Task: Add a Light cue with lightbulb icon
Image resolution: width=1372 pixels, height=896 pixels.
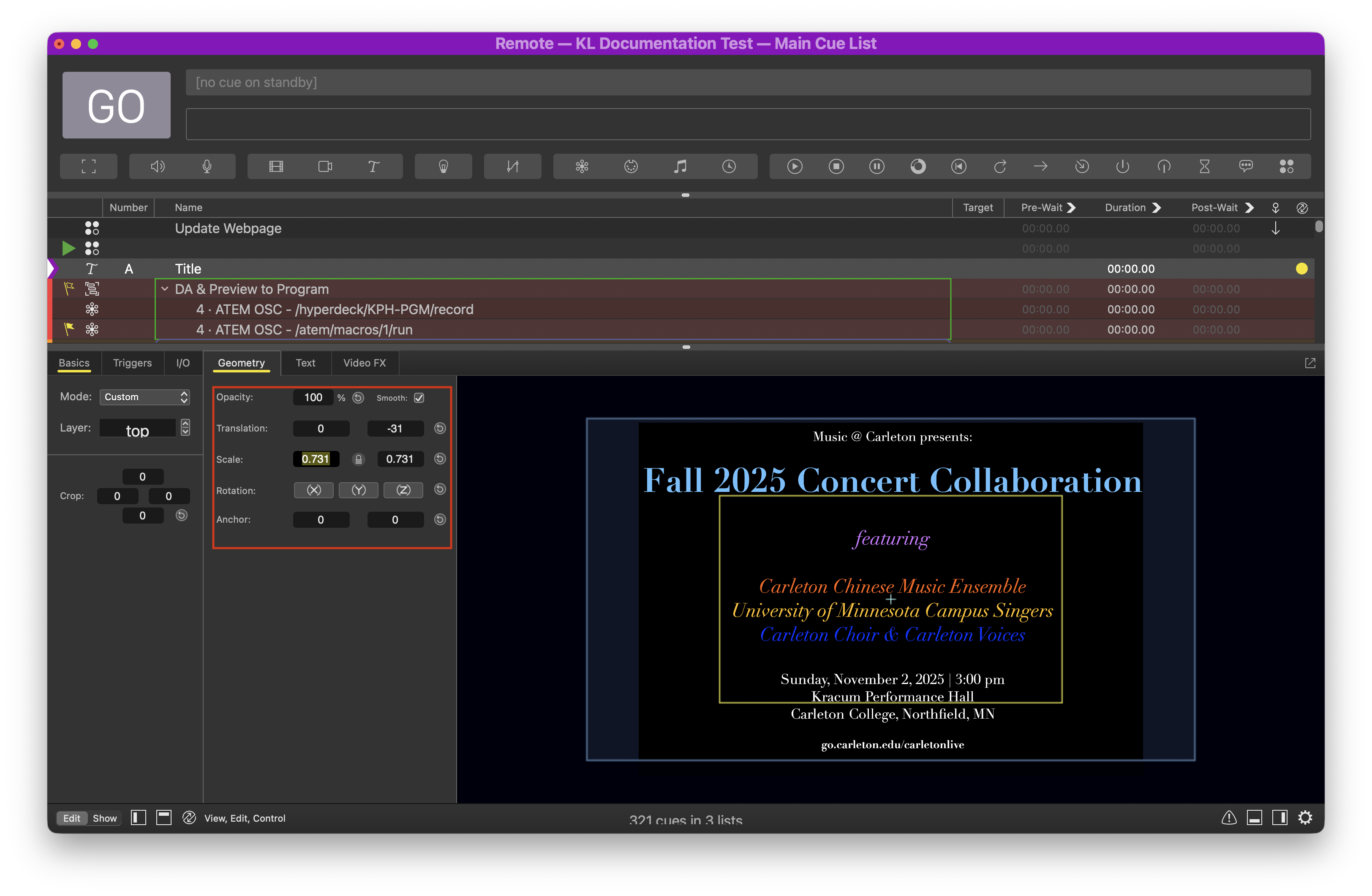Action: tap(443, 166)
